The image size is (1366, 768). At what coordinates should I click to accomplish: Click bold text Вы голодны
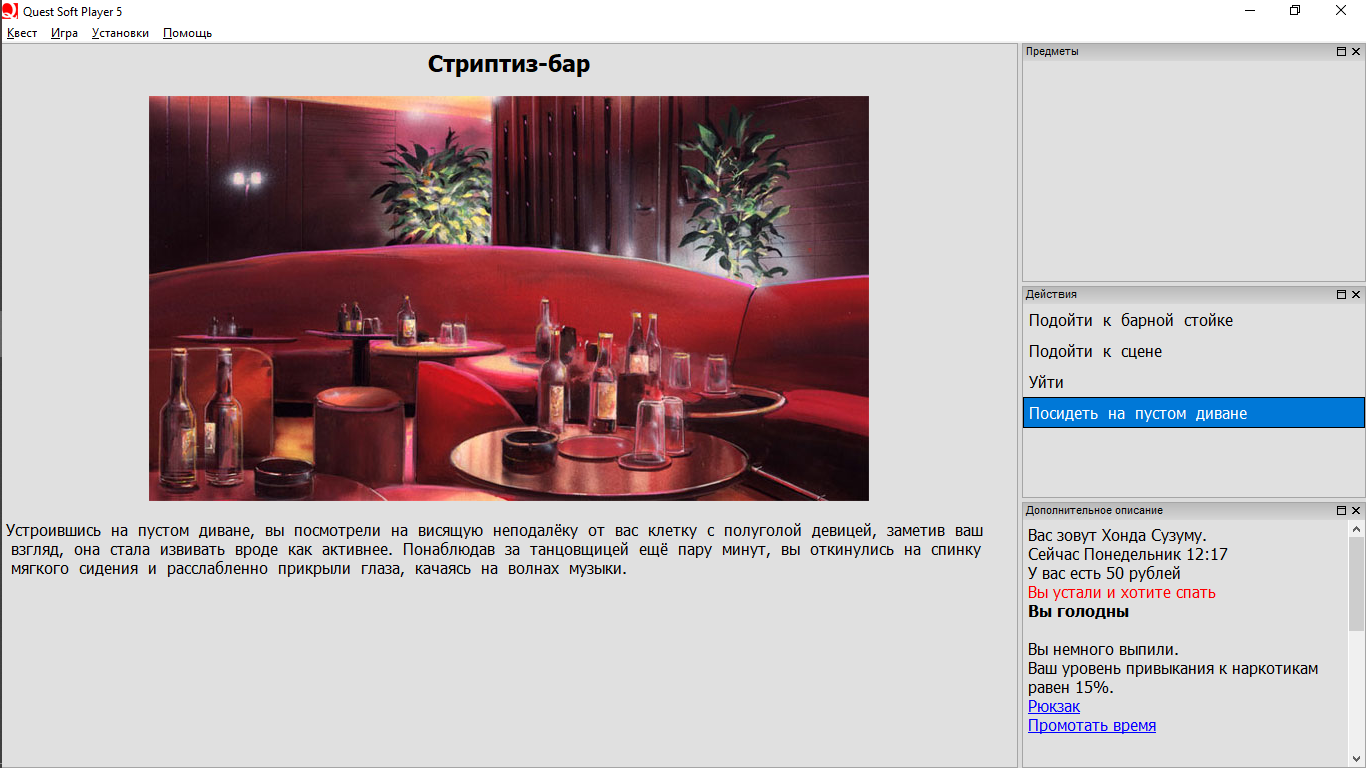[1079, 611]
